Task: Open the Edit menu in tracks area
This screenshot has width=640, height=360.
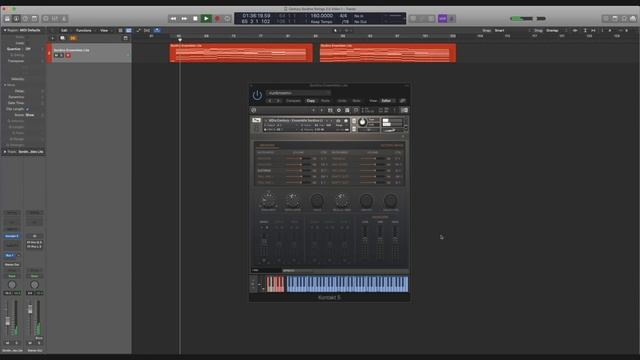Action: click(64, 30)
